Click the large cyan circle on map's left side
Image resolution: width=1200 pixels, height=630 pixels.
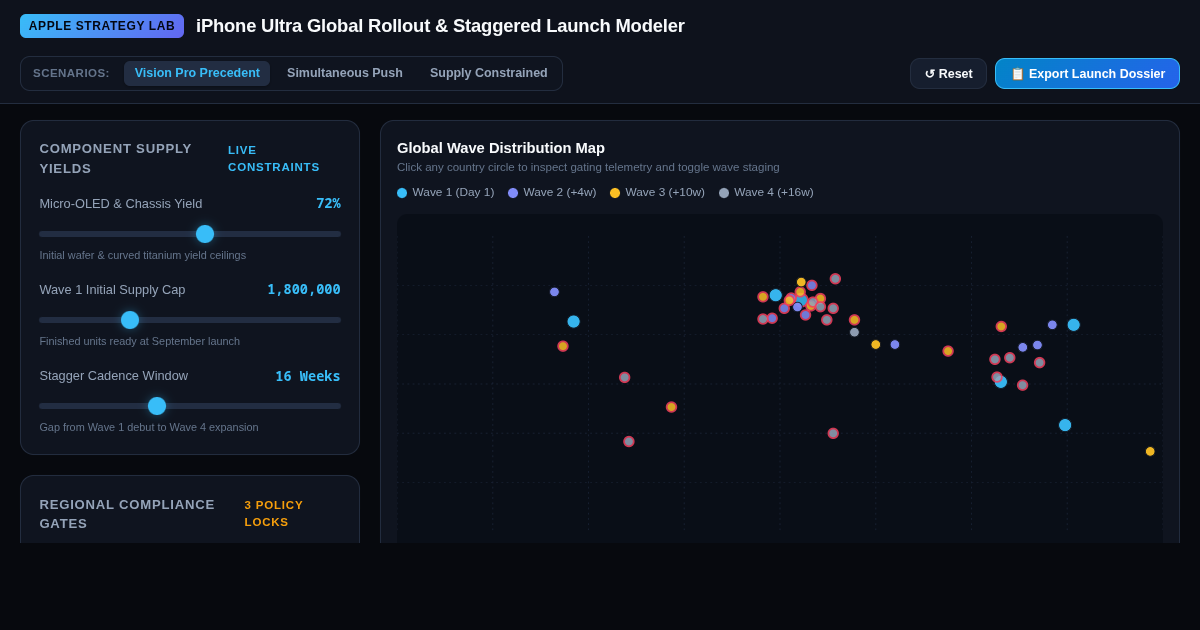(574, 322)
